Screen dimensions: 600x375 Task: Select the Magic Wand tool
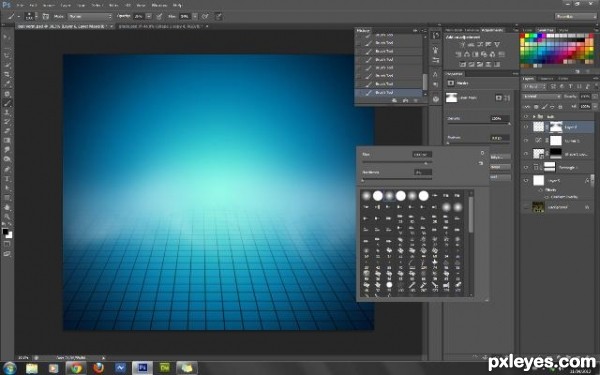click(x=7, y=65)
